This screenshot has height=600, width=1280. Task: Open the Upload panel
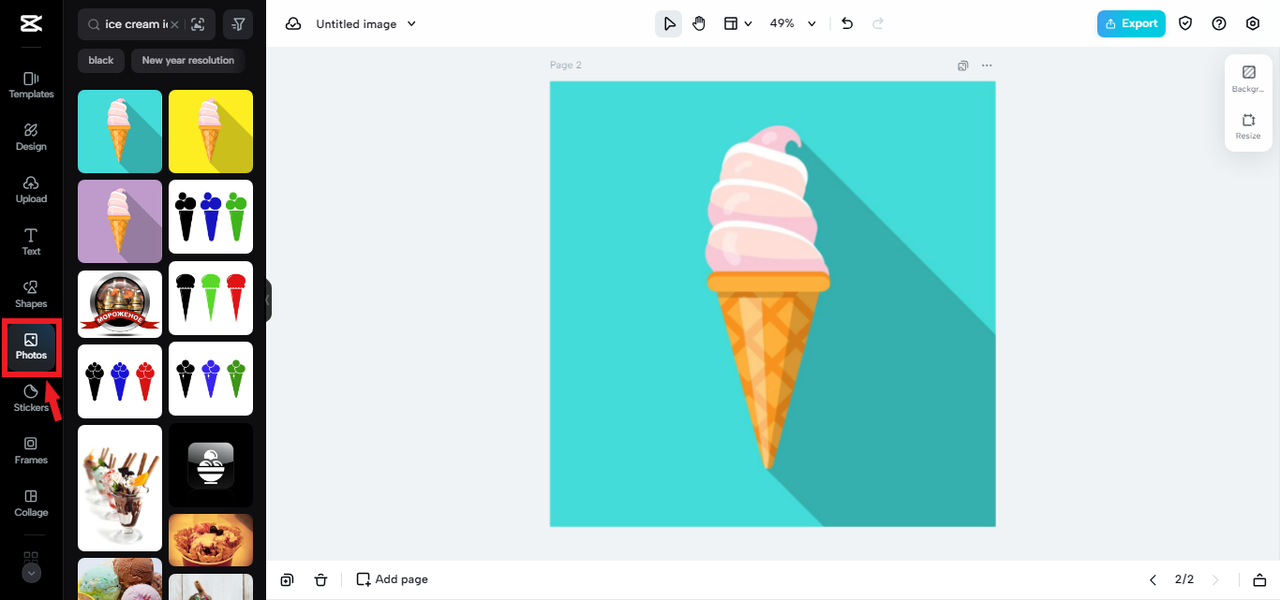pyautogui.click(x=31, y=189)
